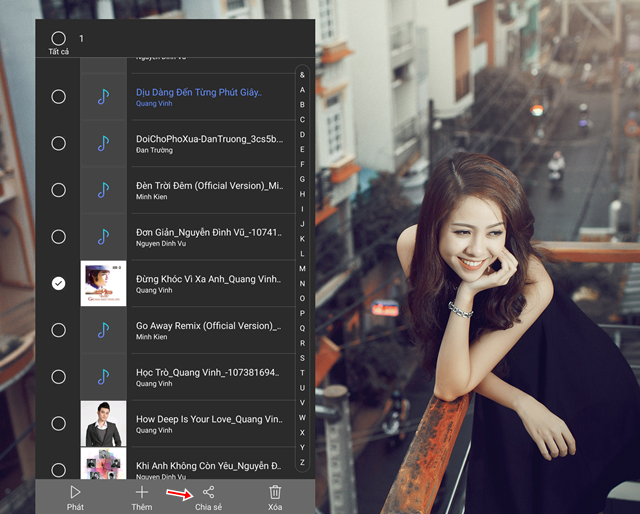Jump to & in alphabet index
The width and height of the screenshot is (640, 514).
(302, 75)
